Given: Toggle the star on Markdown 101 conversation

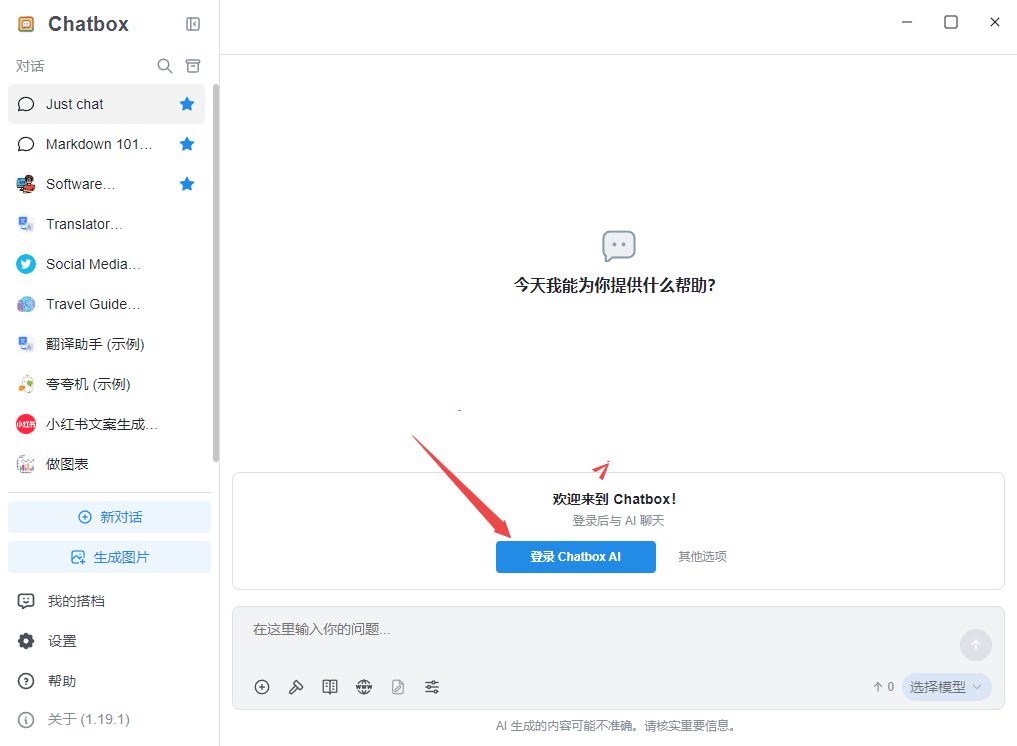Looking at the screenshot, I should 187,144.
